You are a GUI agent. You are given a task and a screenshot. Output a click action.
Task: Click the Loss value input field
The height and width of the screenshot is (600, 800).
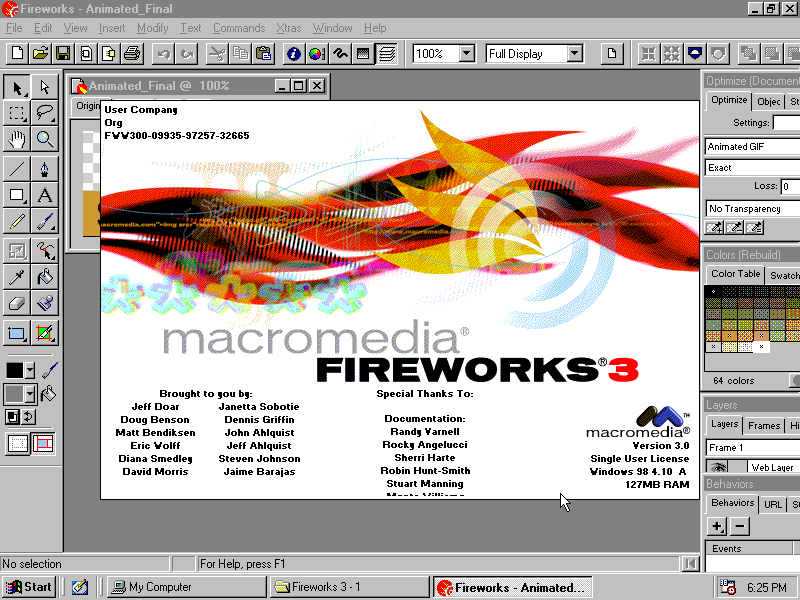click(790, 186)
